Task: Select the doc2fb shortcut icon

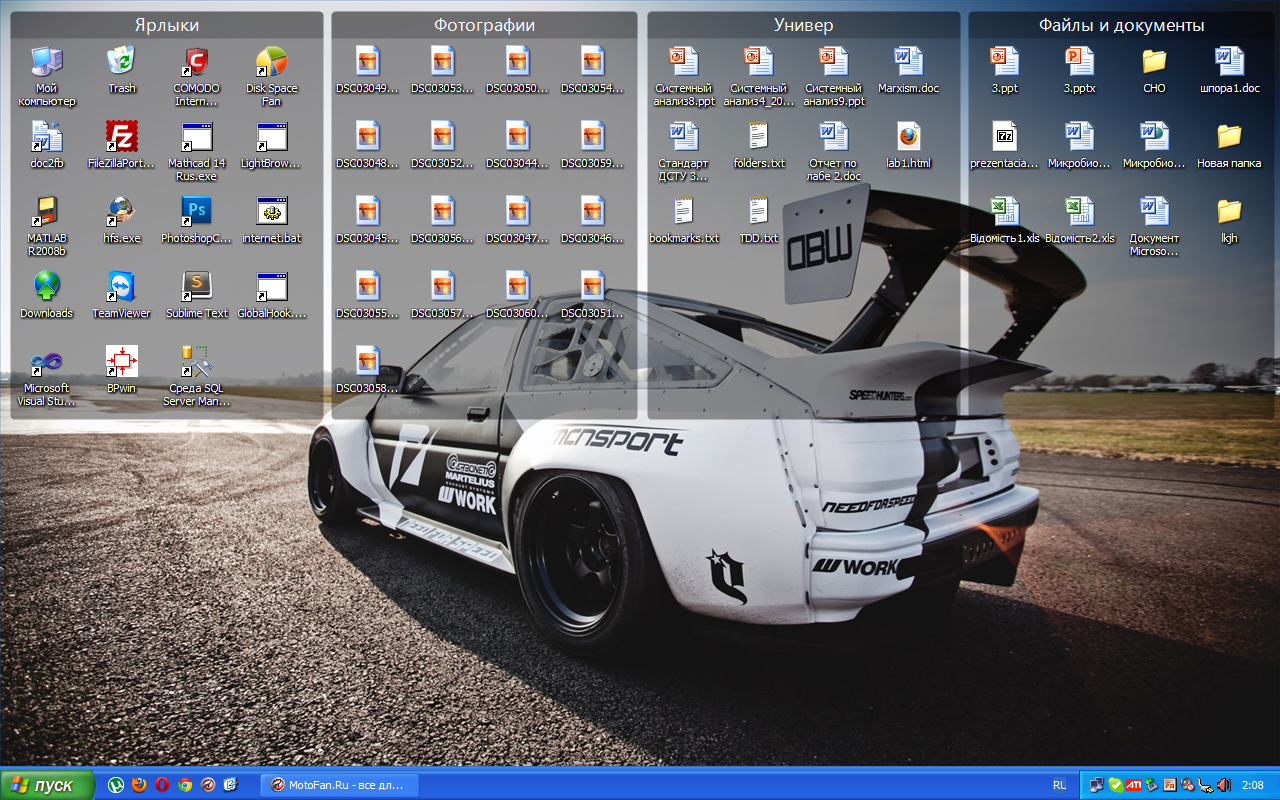Action: pos(47,137)
